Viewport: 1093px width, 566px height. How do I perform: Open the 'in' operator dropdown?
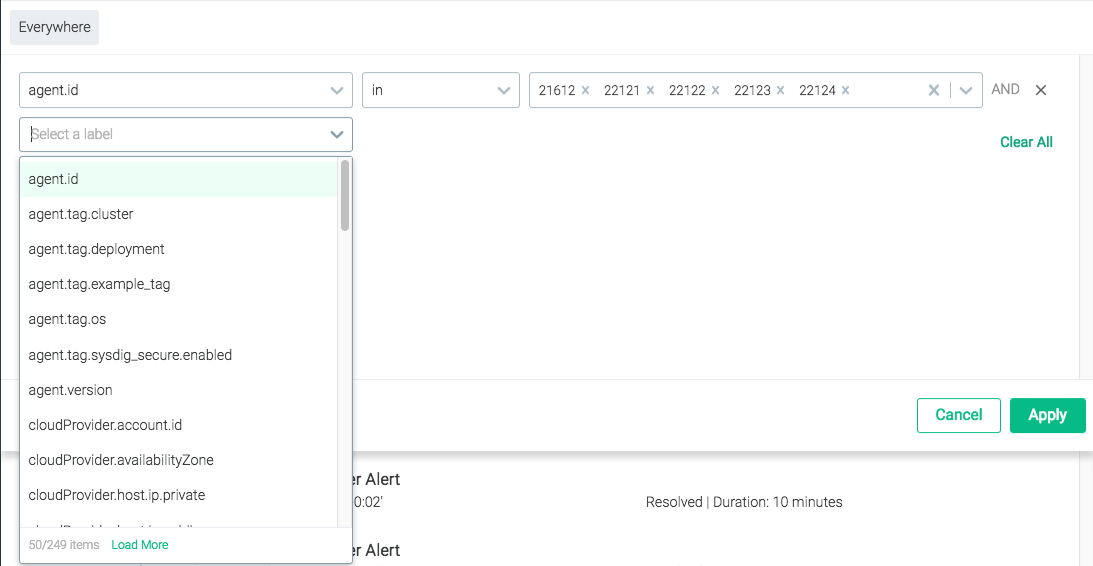coord(441,90)
